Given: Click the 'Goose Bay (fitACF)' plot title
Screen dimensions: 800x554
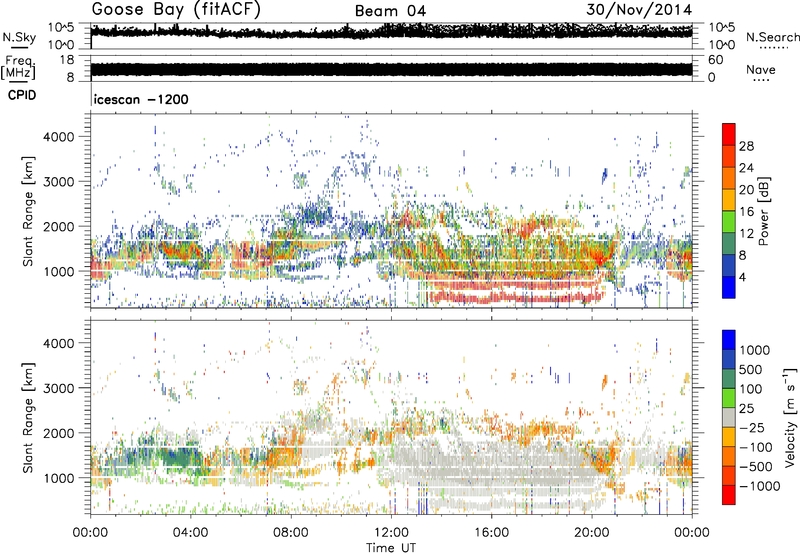Looking at the screenshot, I should point(176,9).
